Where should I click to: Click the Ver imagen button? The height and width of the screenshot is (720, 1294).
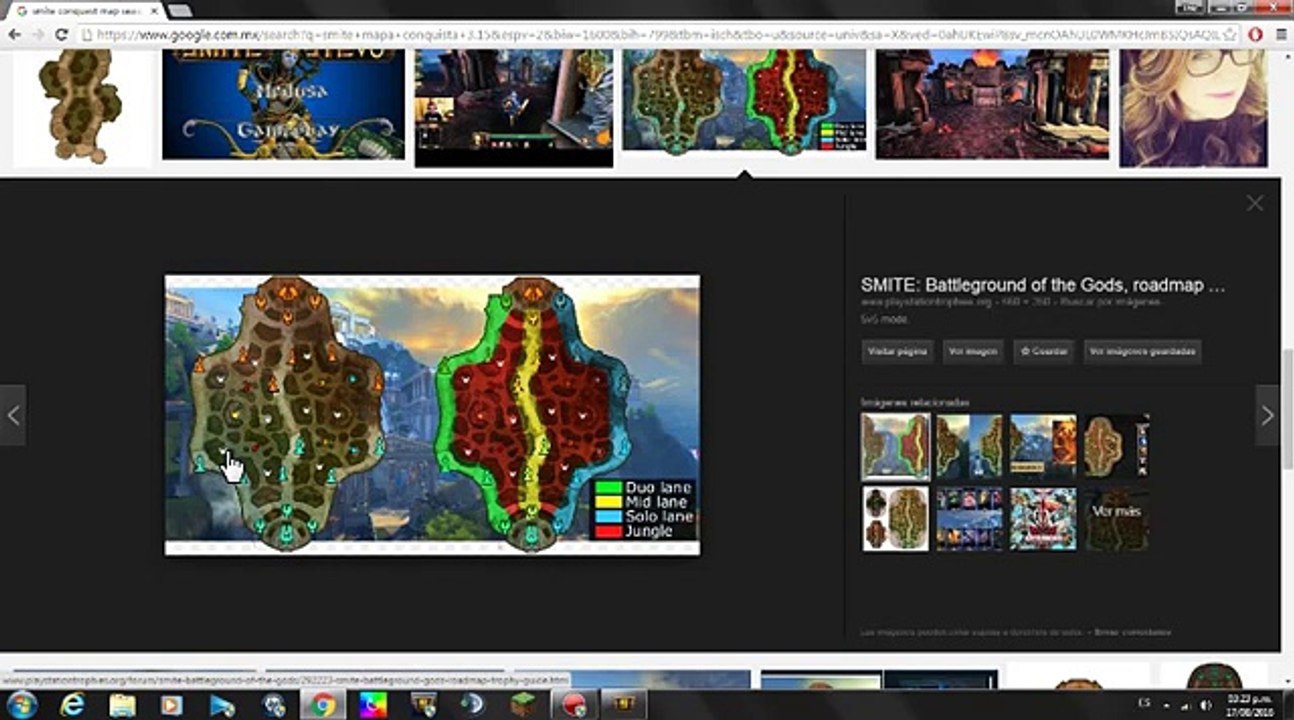pyautogui.click(x=974, y=351)
